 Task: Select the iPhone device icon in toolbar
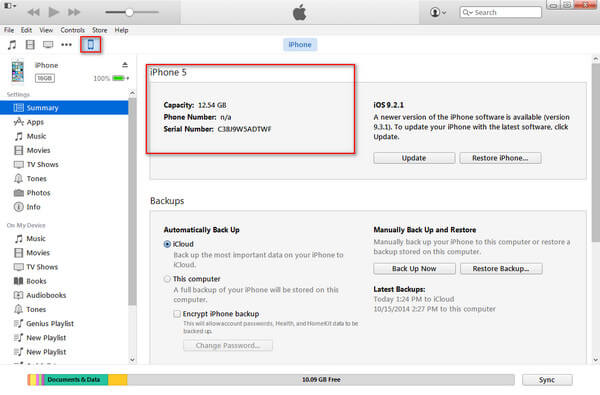91,45
